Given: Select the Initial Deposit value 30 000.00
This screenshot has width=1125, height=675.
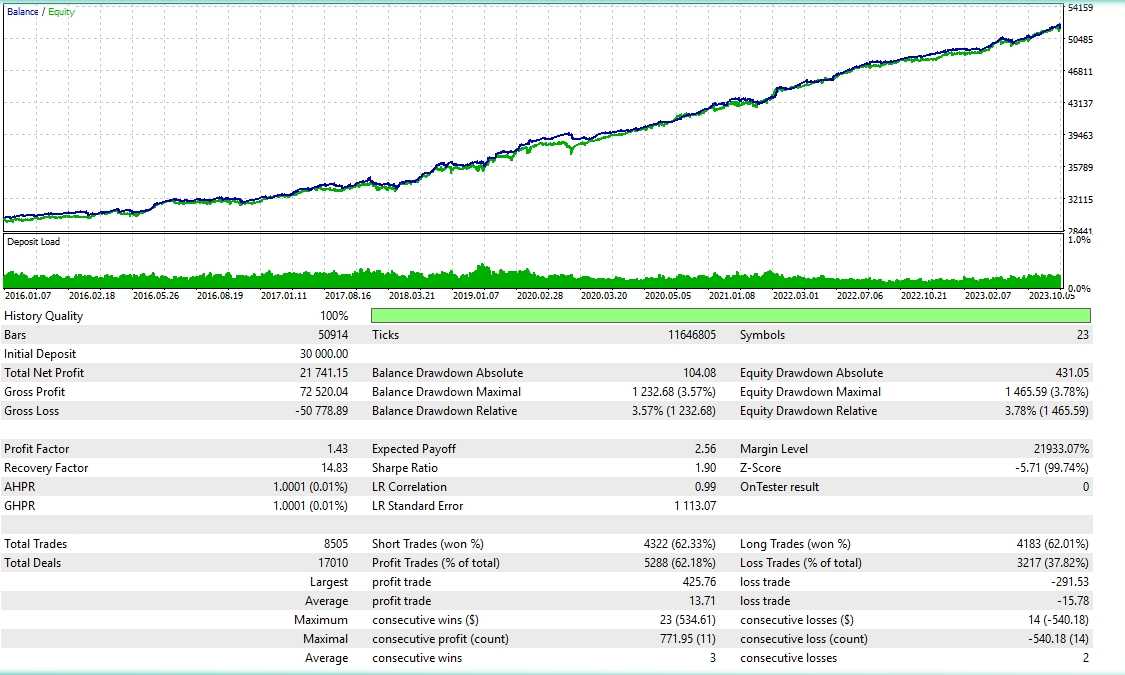Looking at the screenshot, I should (x=317, y=354).
